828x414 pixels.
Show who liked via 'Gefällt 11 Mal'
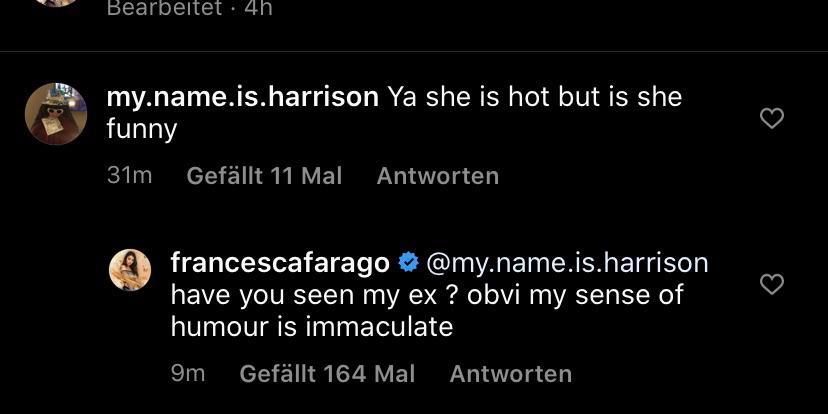[x=264, y=176]
